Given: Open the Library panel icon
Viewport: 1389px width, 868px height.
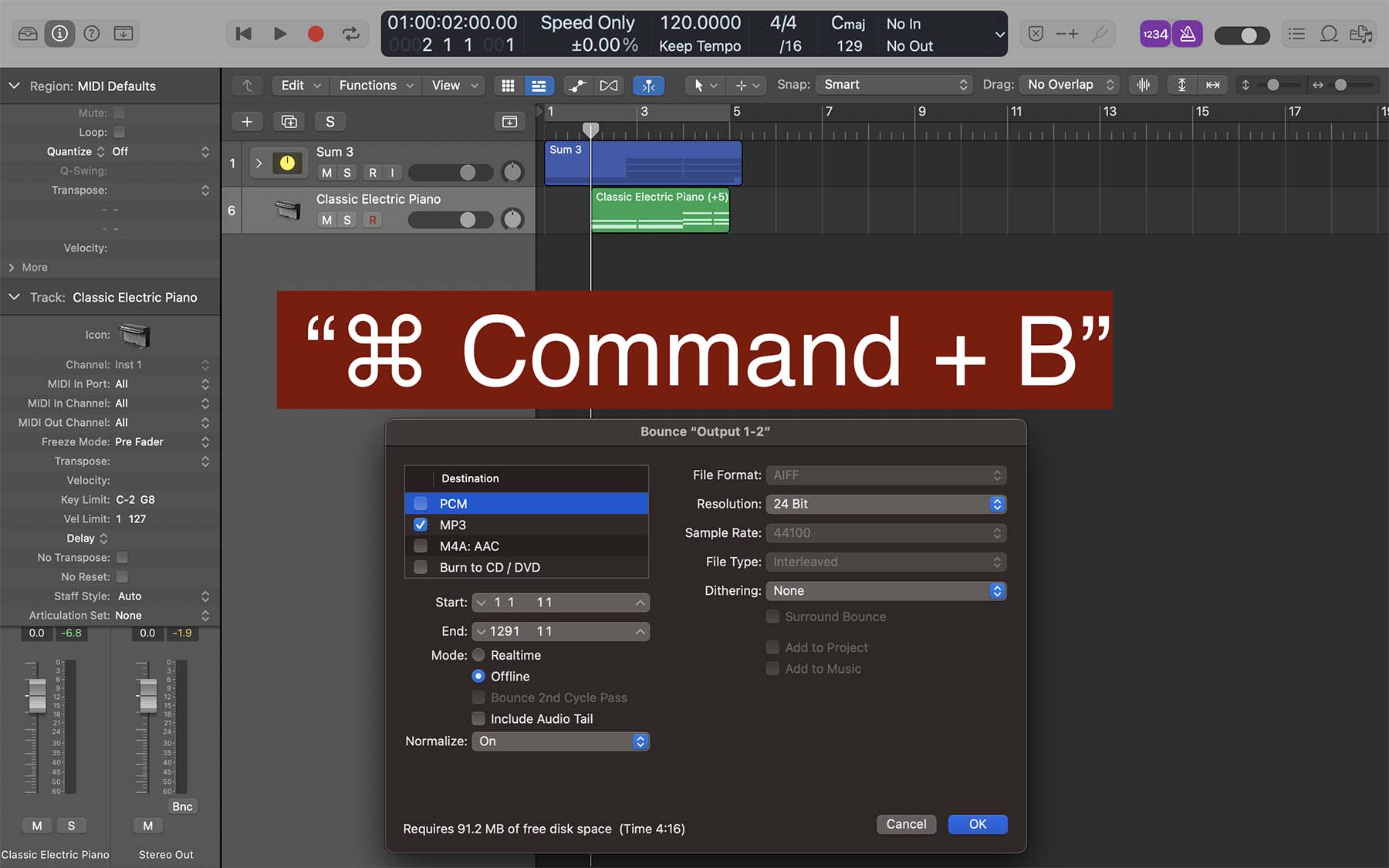Looking at the screenshot, I should click(28, 34).
